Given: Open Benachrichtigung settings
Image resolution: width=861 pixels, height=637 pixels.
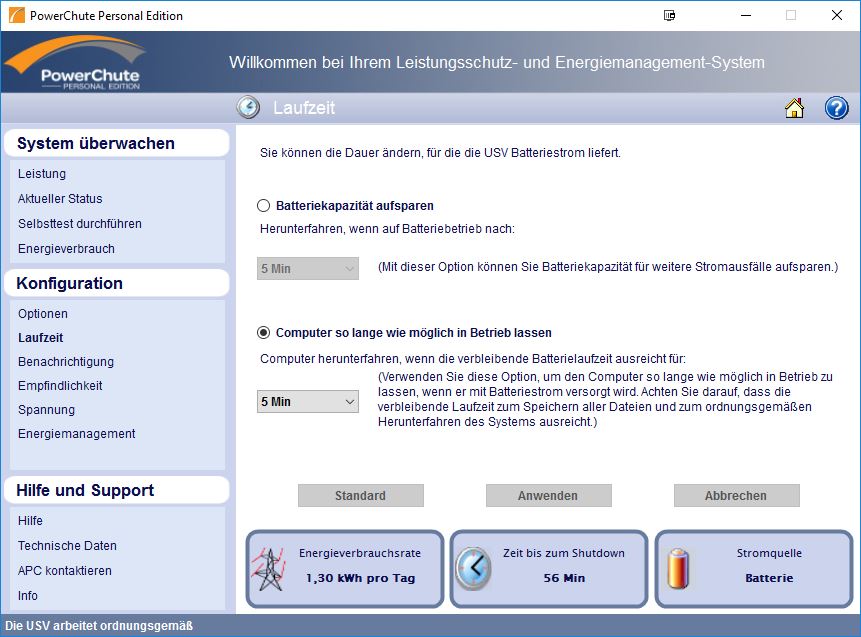Looking at the screenshot, I should 66,362.
